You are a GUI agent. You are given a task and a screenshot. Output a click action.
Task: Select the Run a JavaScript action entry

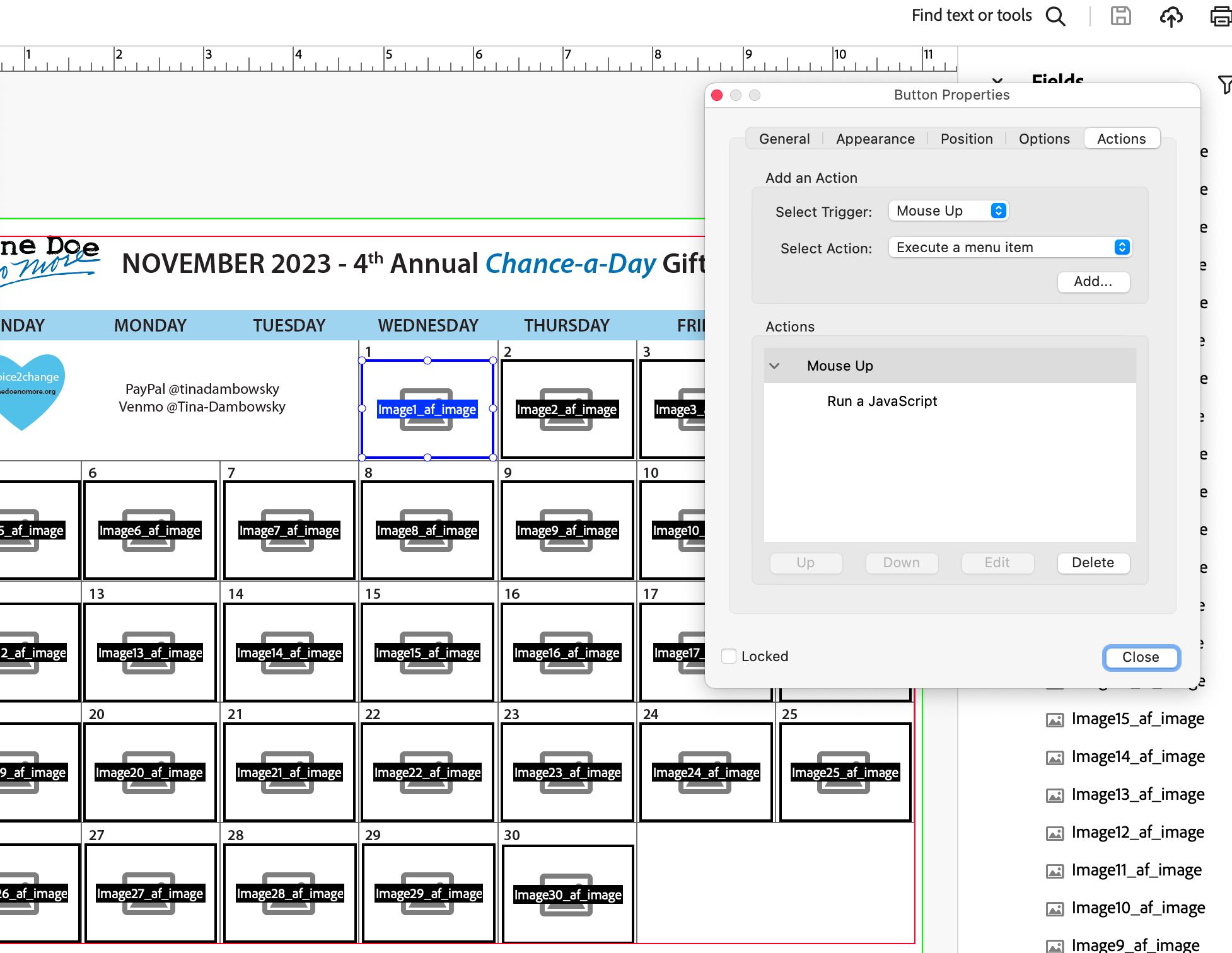882,401
